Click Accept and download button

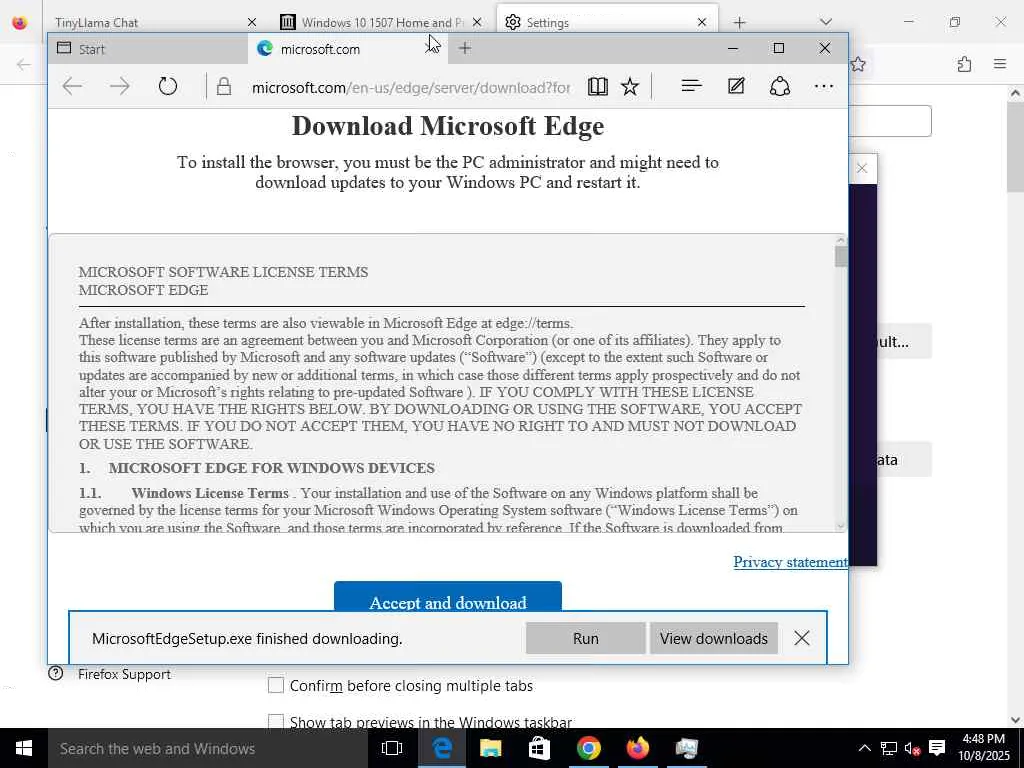(447, 597)
